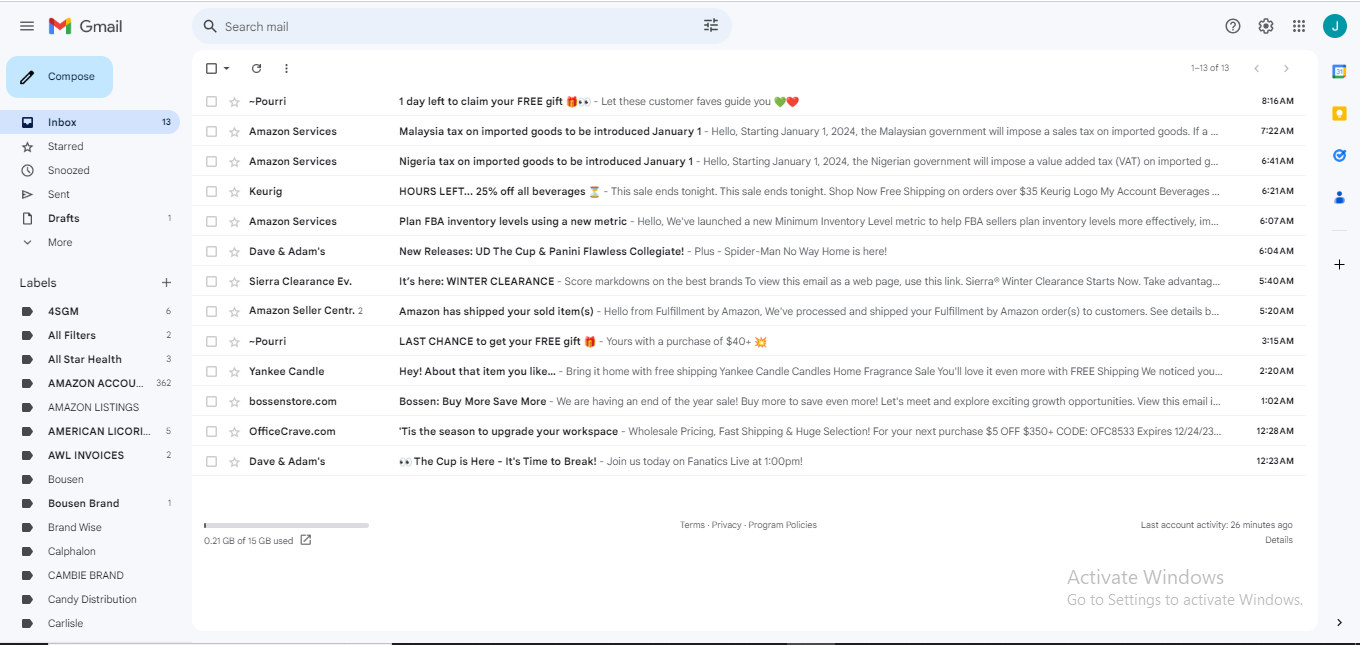This screenshot has height=645, width=1360.
Task: Open the Sent folder
Action: pos(90,194)
